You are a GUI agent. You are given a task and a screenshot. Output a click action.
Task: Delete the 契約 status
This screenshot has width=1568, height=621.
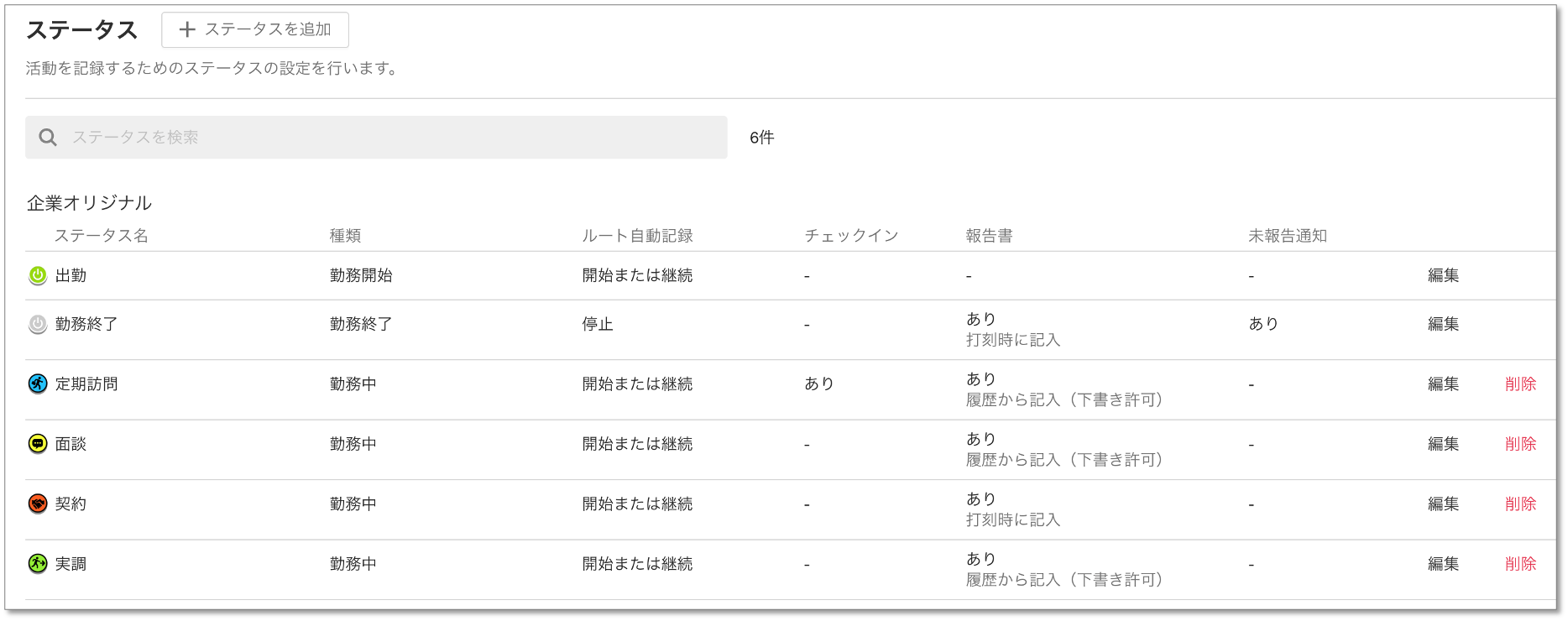pyautogui.click(x=1520, y=504)
